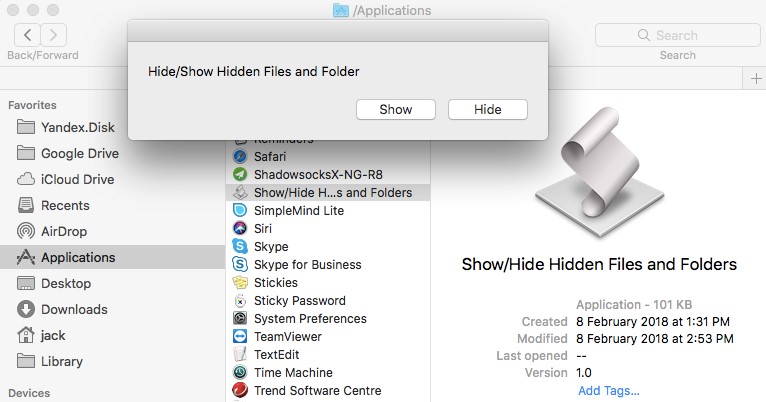Click the Back navigation arrow
The image size is (766, 402).
(x=24, y=35)
